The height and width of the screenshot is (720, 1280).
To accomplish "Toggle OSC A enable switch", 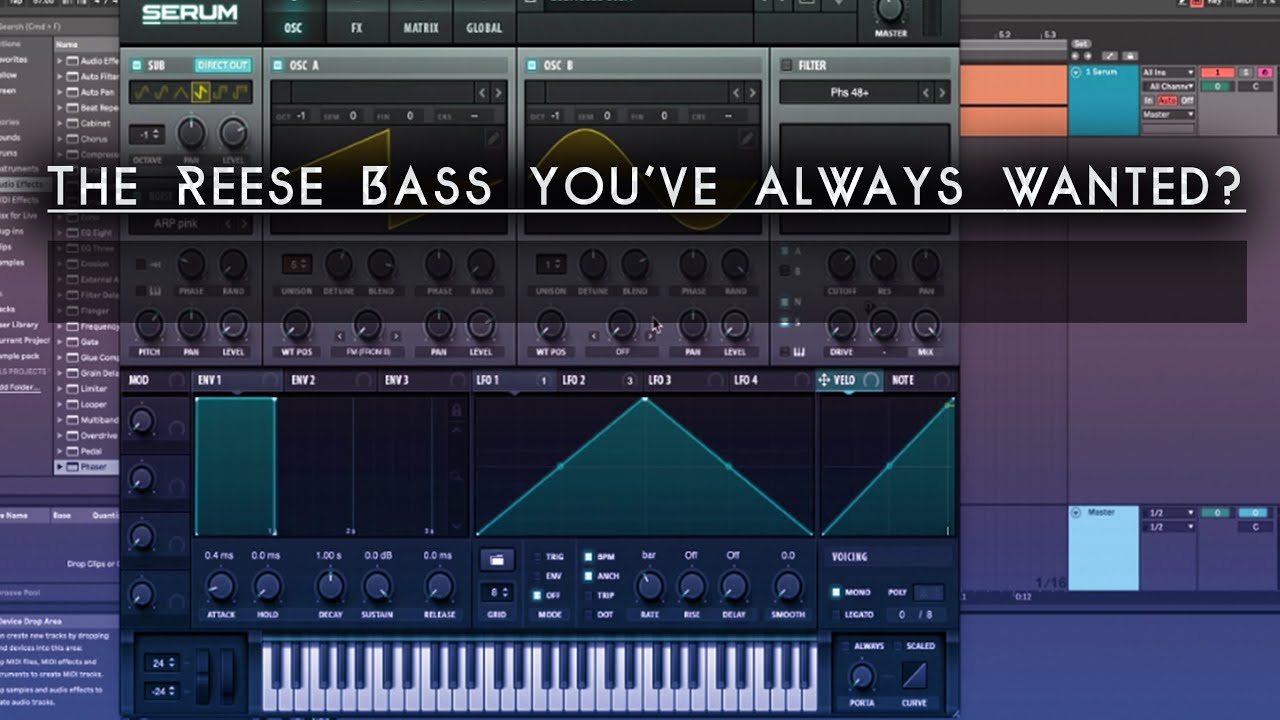I will (278, 65).
